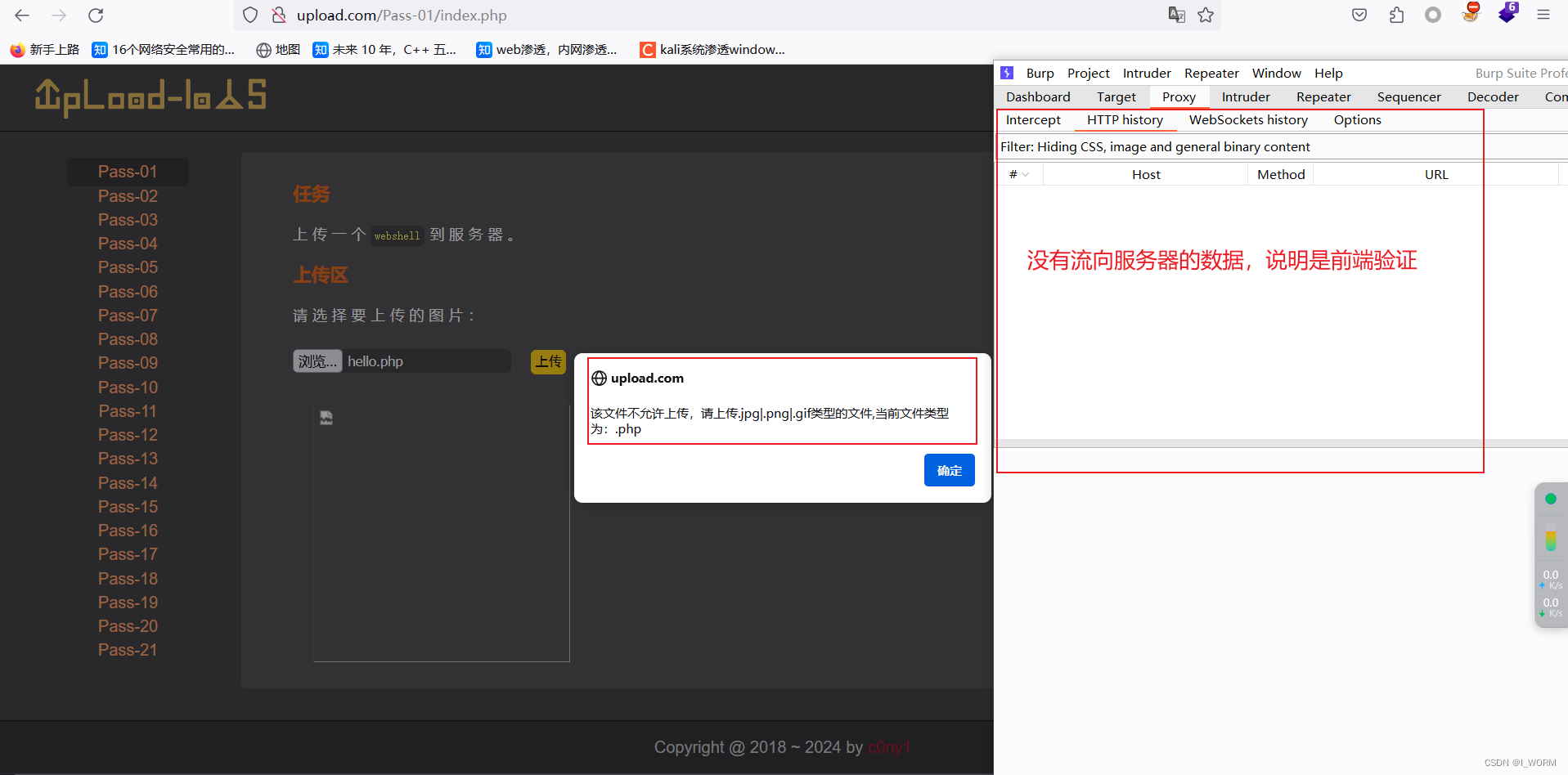Select Pass-05 in the sidebar
Screen dimensions: 1568x775
128,267
